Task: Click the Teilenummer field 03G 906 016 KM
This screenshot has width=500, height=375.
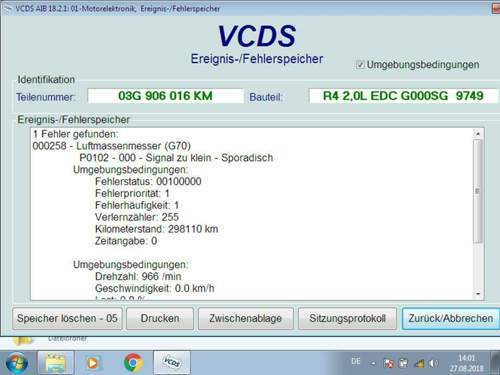Action: [x=165, y=96]
